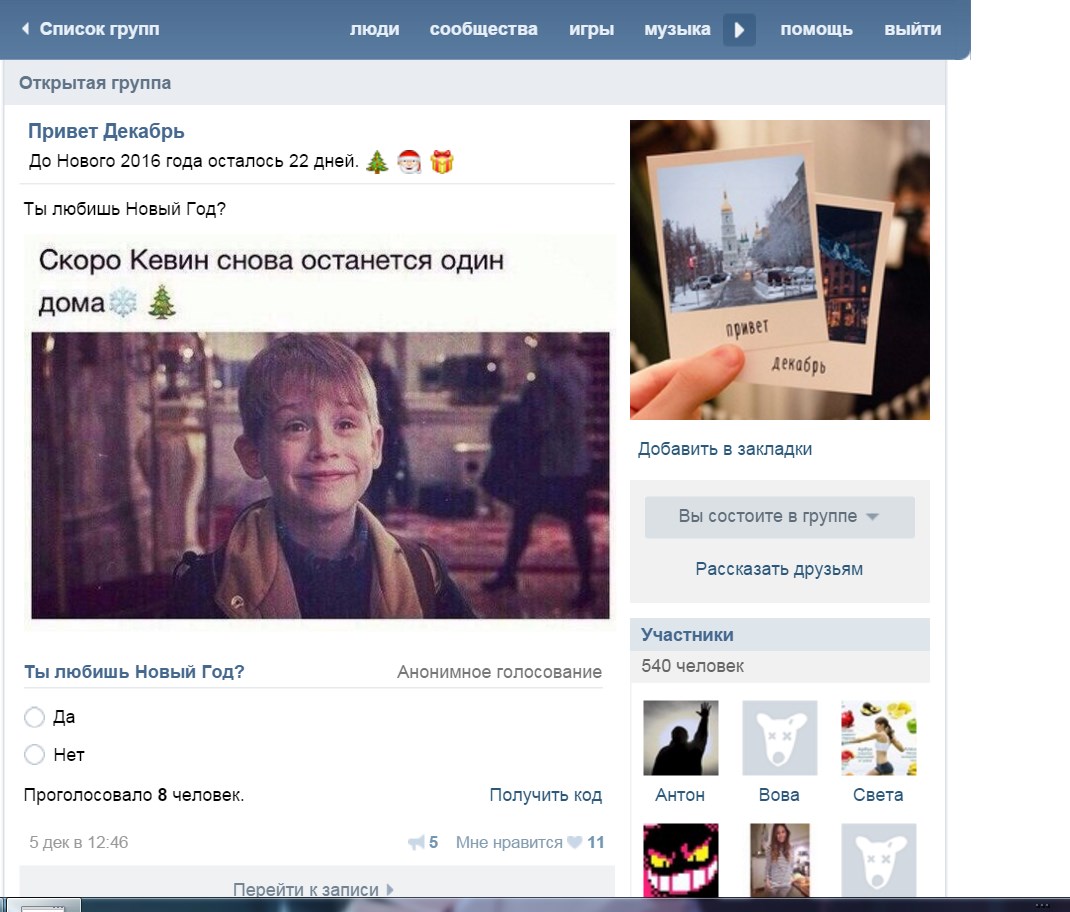Viewport: 1070px width, 912px height.
Task: Click the heart like icon
Action: click(575, 842)
